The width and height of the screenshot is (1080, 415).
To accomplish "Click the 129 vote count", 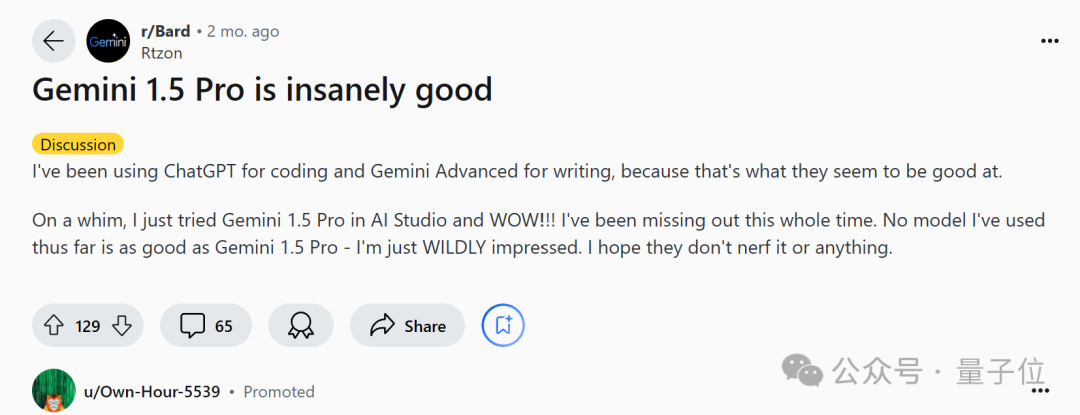I will 88,326.
